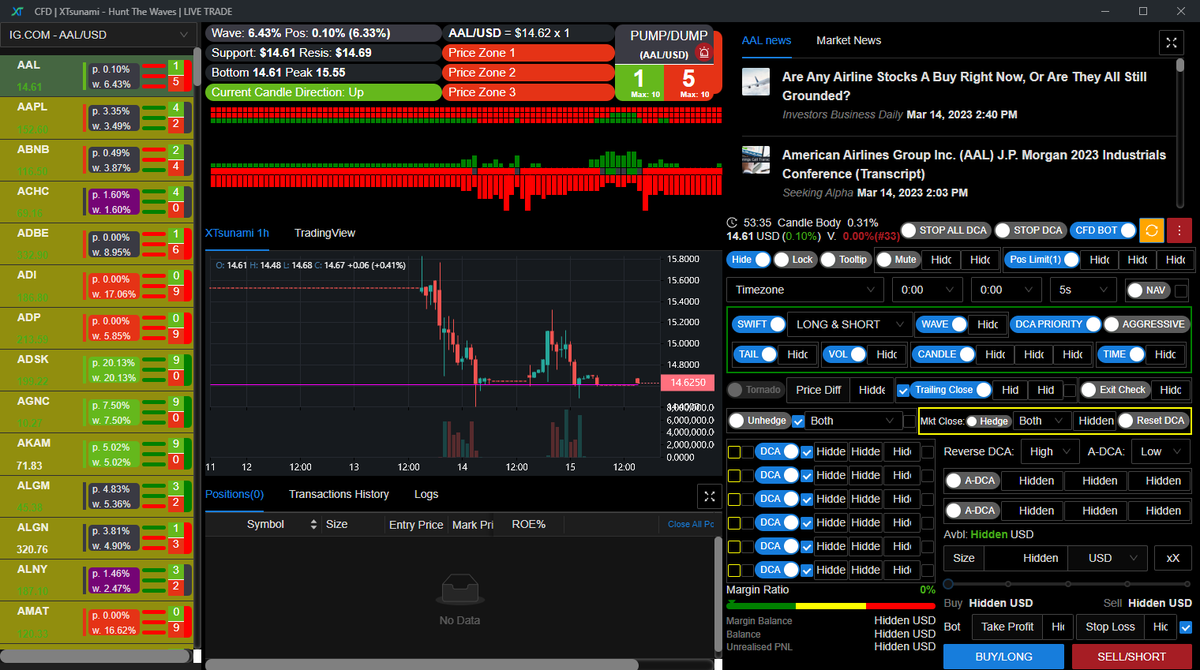Open the 5s interval dropdown
The width and height of the screenshot is (1200, 670).
tap(1083, 290)
